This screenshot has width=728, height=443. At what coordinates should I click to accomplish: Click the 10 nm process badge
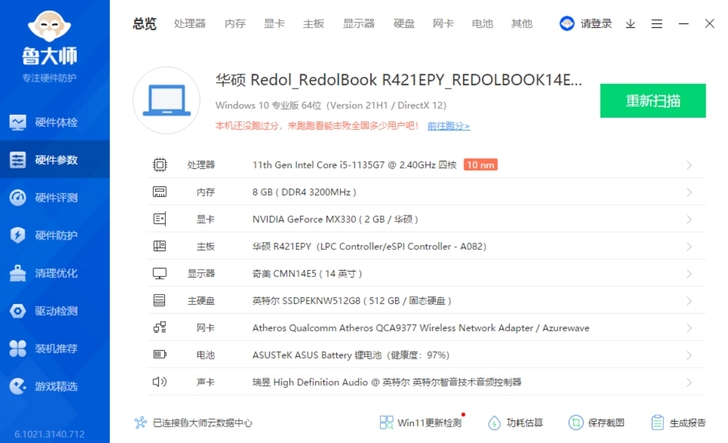pyautogui.click(x=481, y=164)
